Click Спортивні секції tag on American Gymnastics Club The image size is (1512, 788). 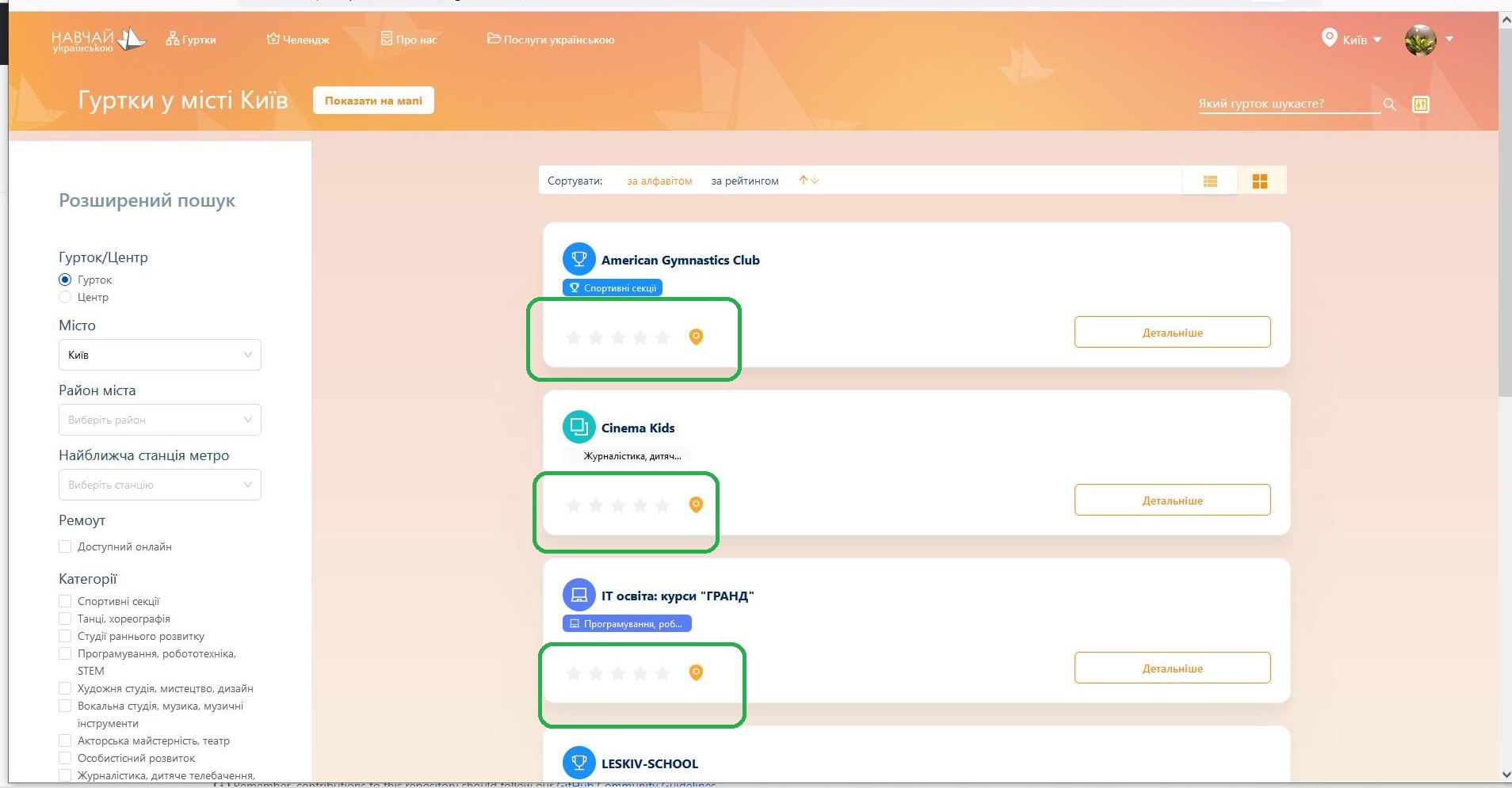(x=612, y=287)
